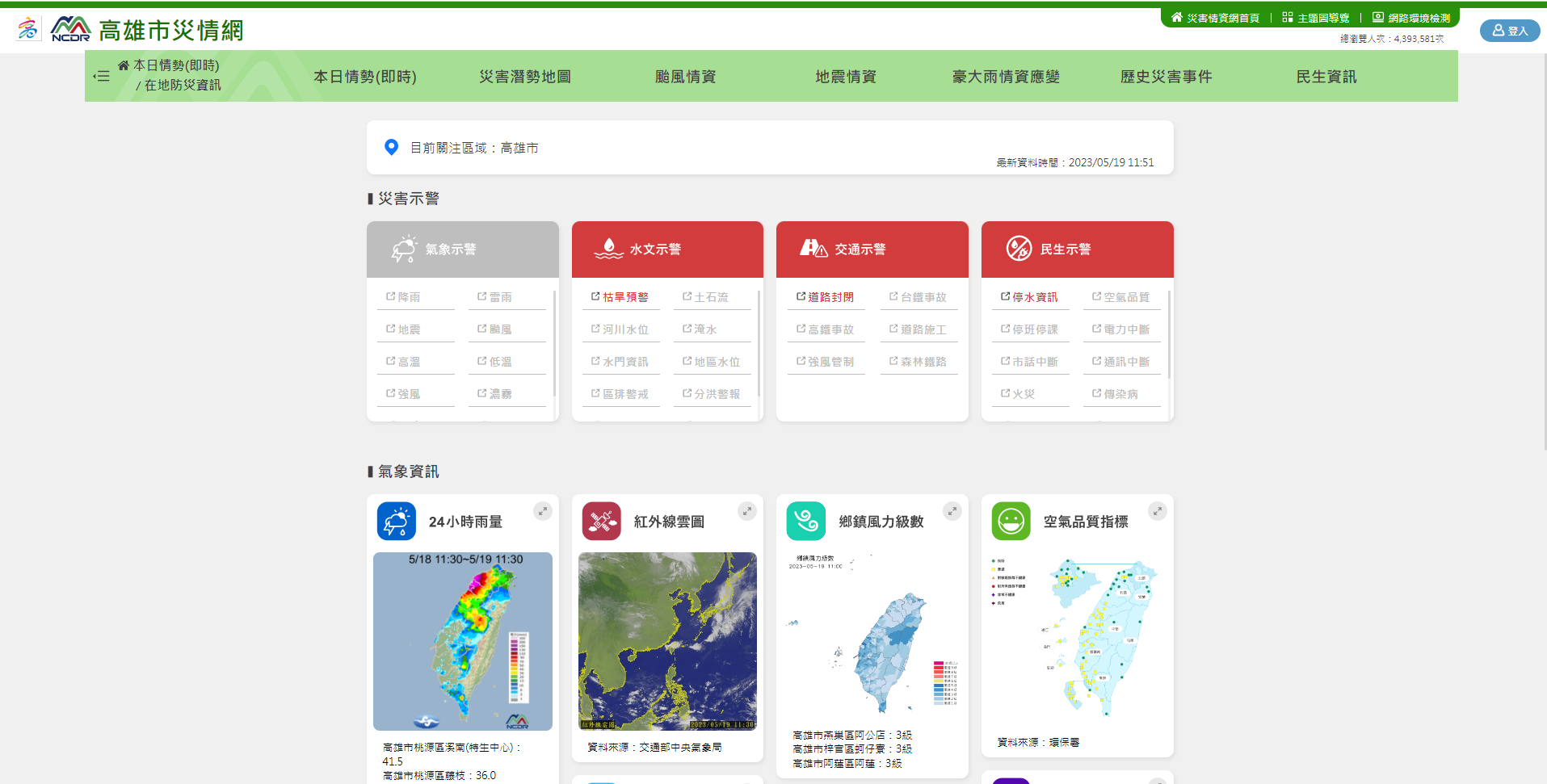This screenshot has height=784, width=1547.
Task: Click the 紅外線雲圖 satellite icon
Action: click(x=601, y=522)
